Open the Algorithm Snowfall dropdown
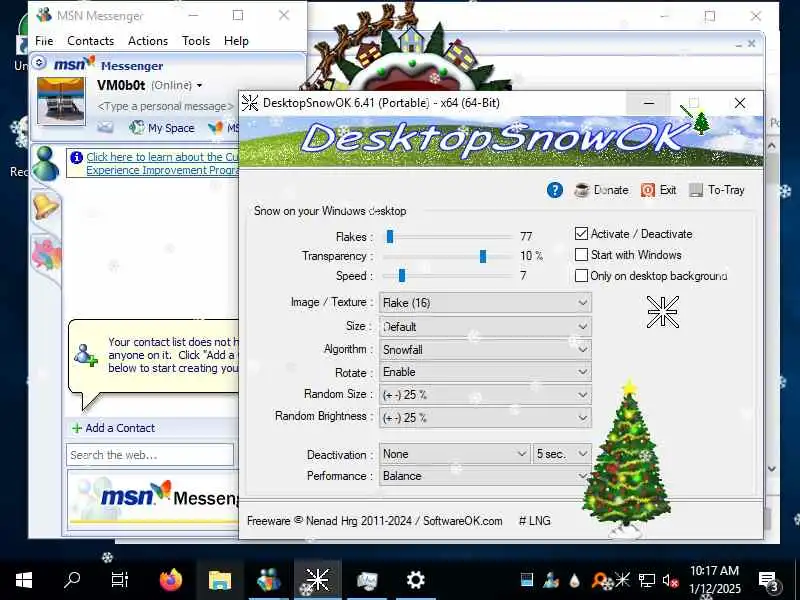Viewport: 800px width, 600px height. (485, 349)
